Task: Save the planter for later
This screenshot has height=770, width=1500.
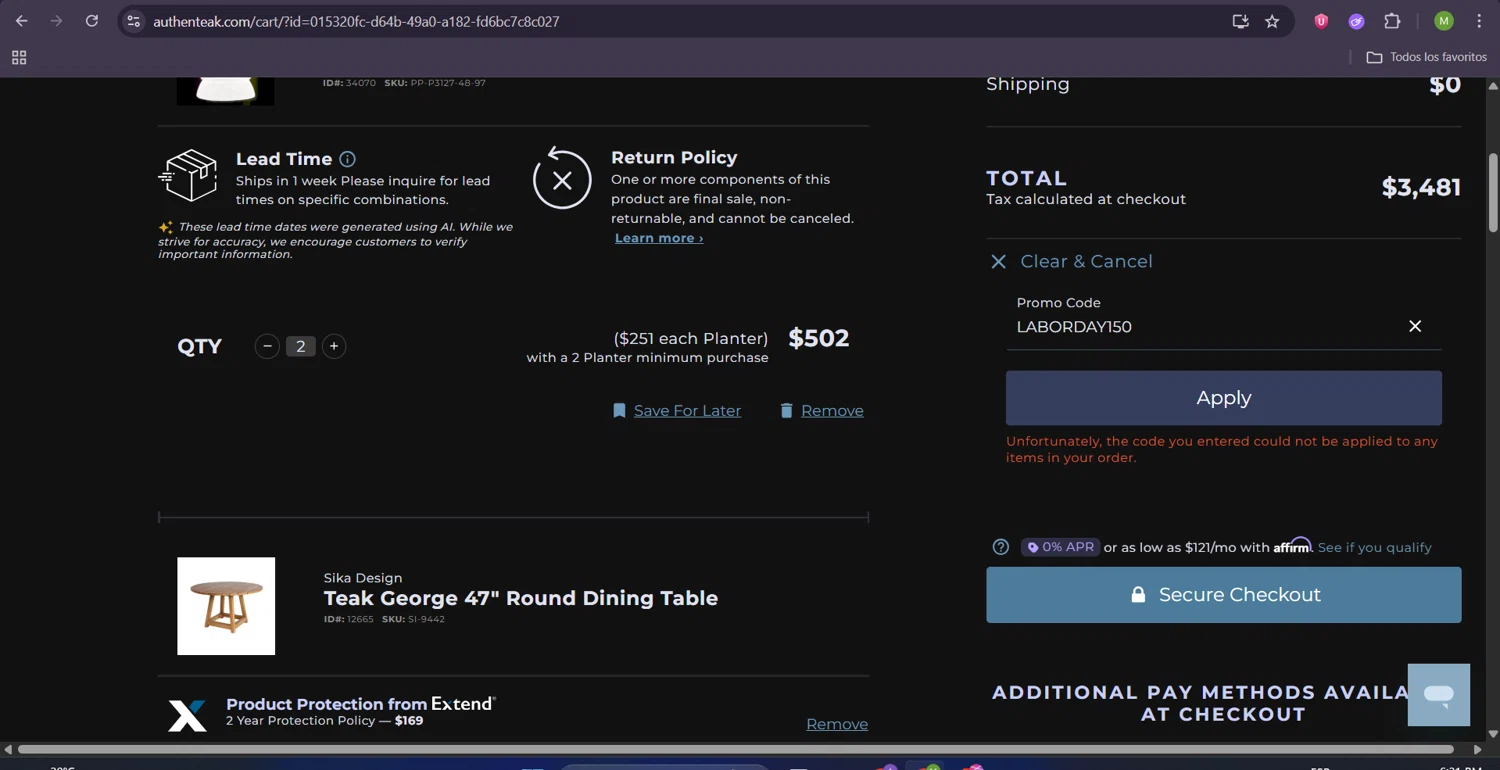Action: pos(687,411)
